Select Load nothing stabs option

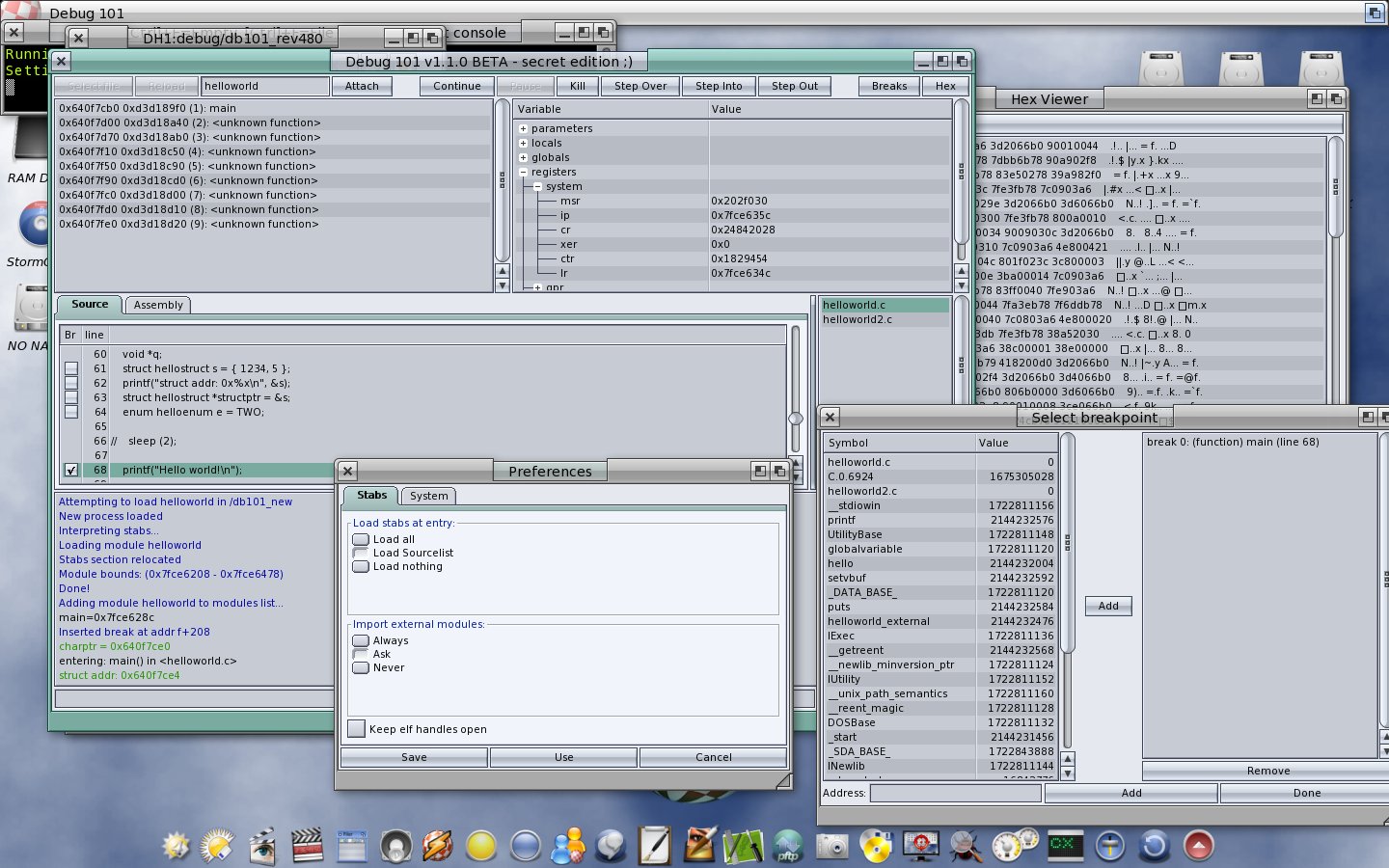coord(361,566)
